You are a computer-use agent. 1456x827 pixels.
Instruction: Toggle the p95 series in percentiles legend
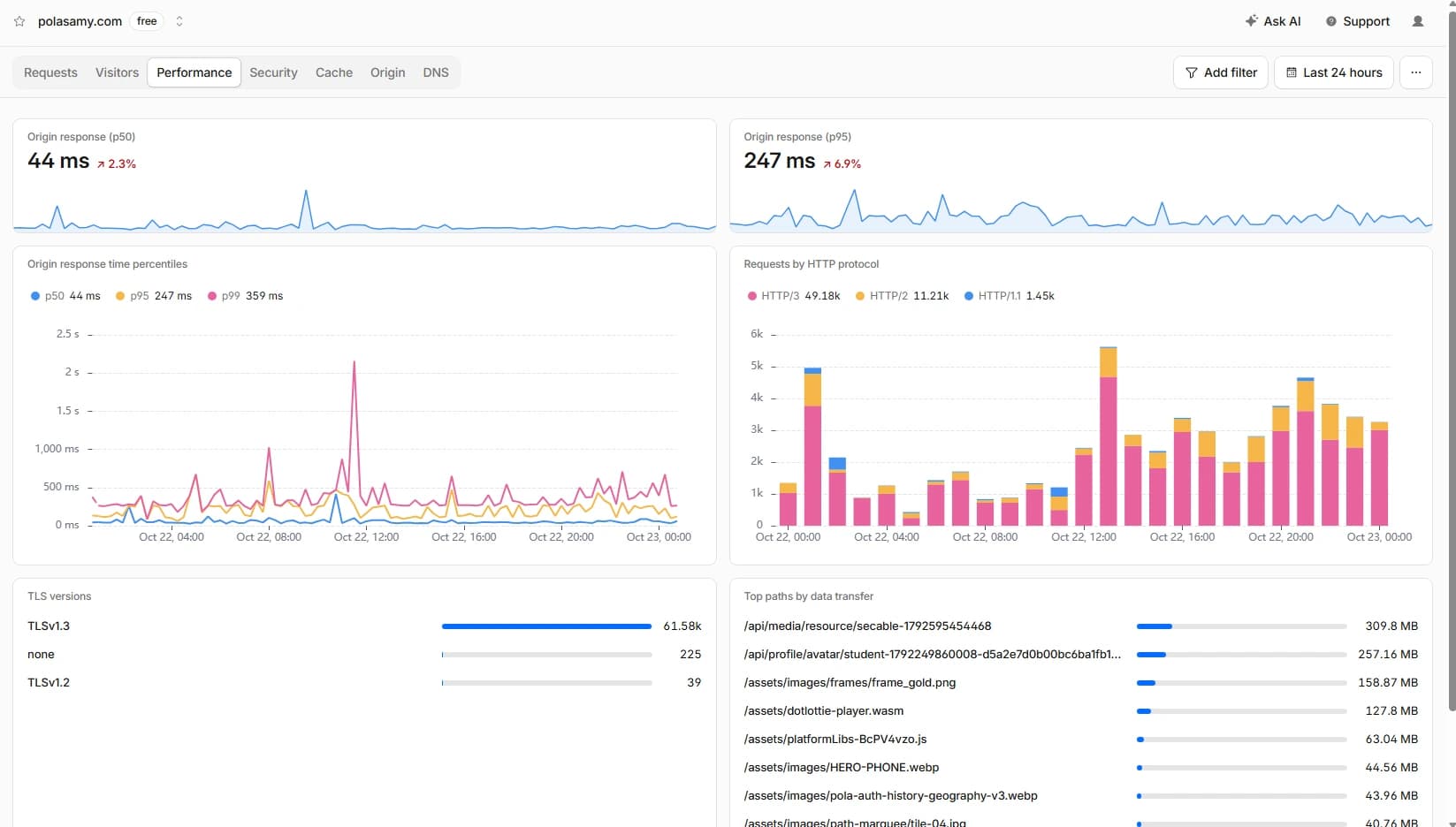154,296
